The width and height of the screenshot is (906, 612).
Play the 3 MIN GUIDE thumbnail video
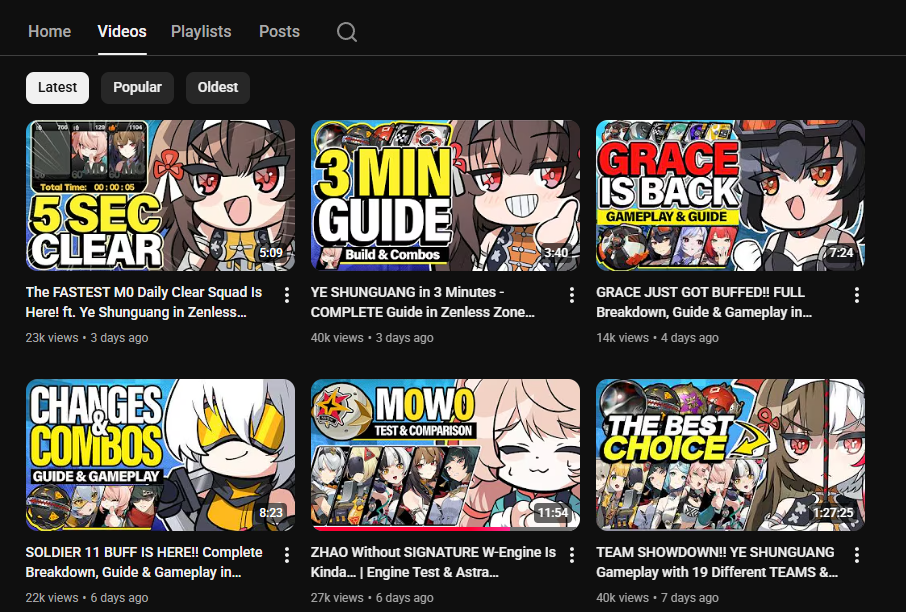[445, 195]
